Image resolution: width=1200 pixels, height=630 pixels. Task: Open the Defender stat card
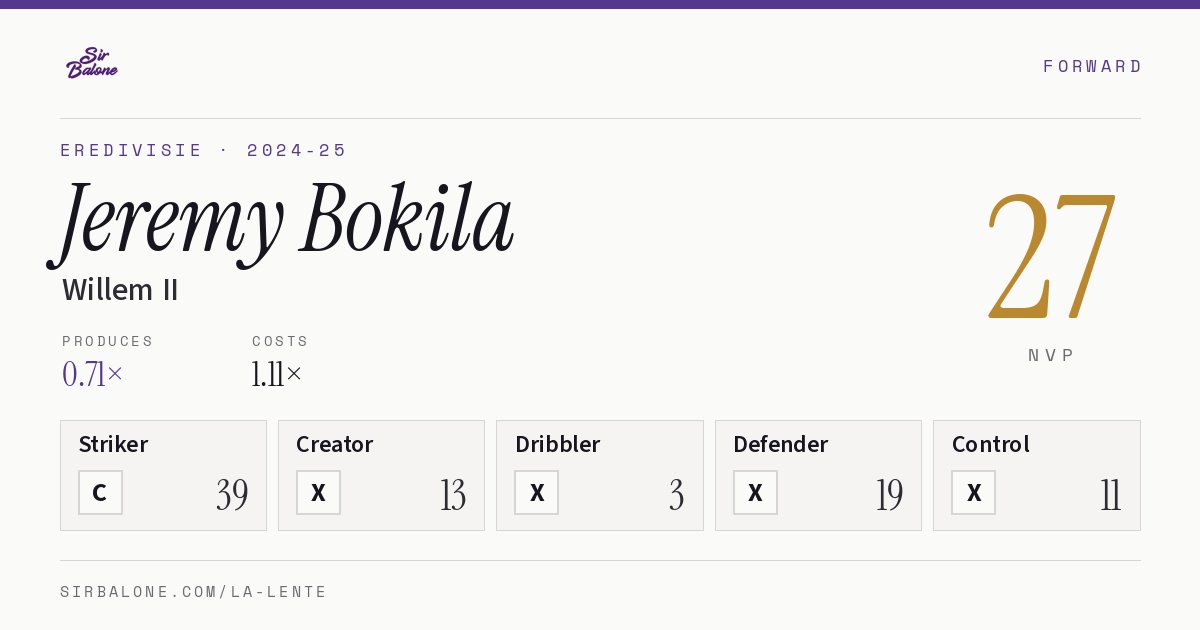[818, 475]
